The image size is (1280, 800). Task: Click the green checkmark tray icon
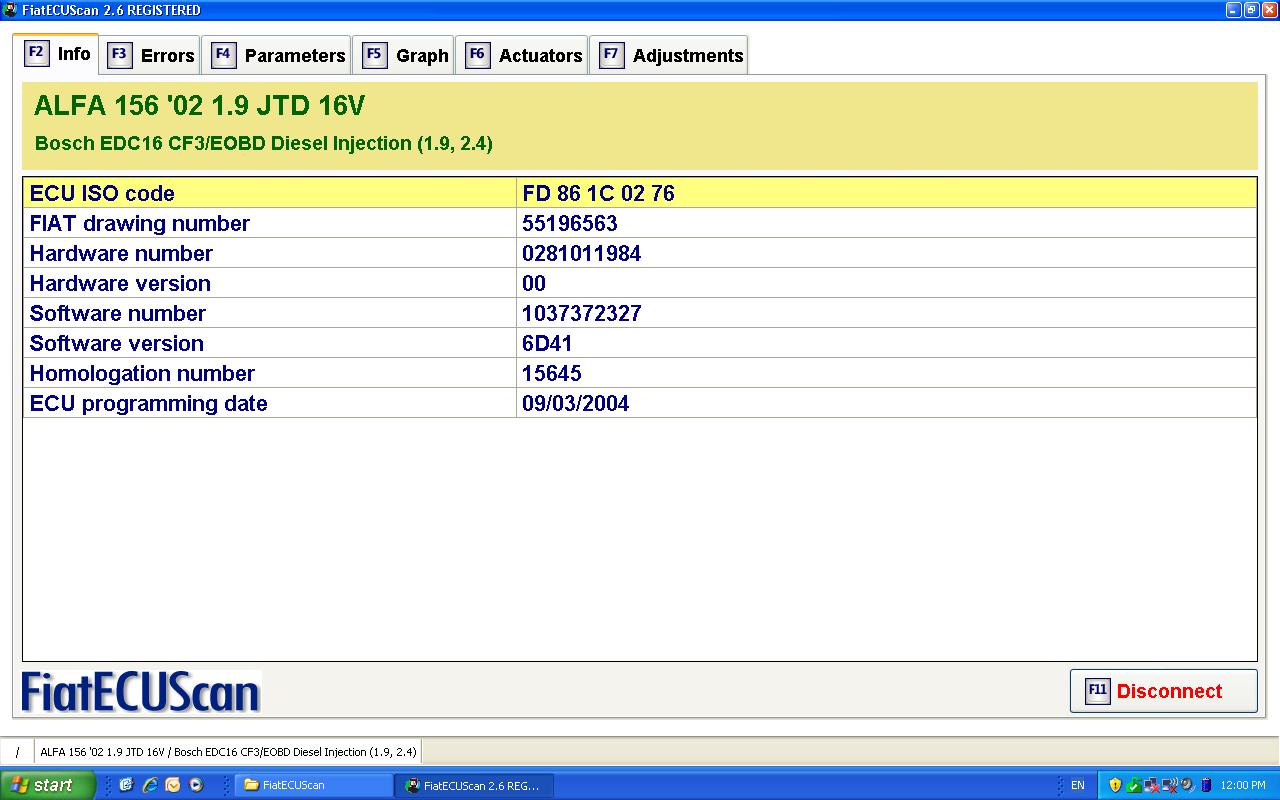(1133, 785)
